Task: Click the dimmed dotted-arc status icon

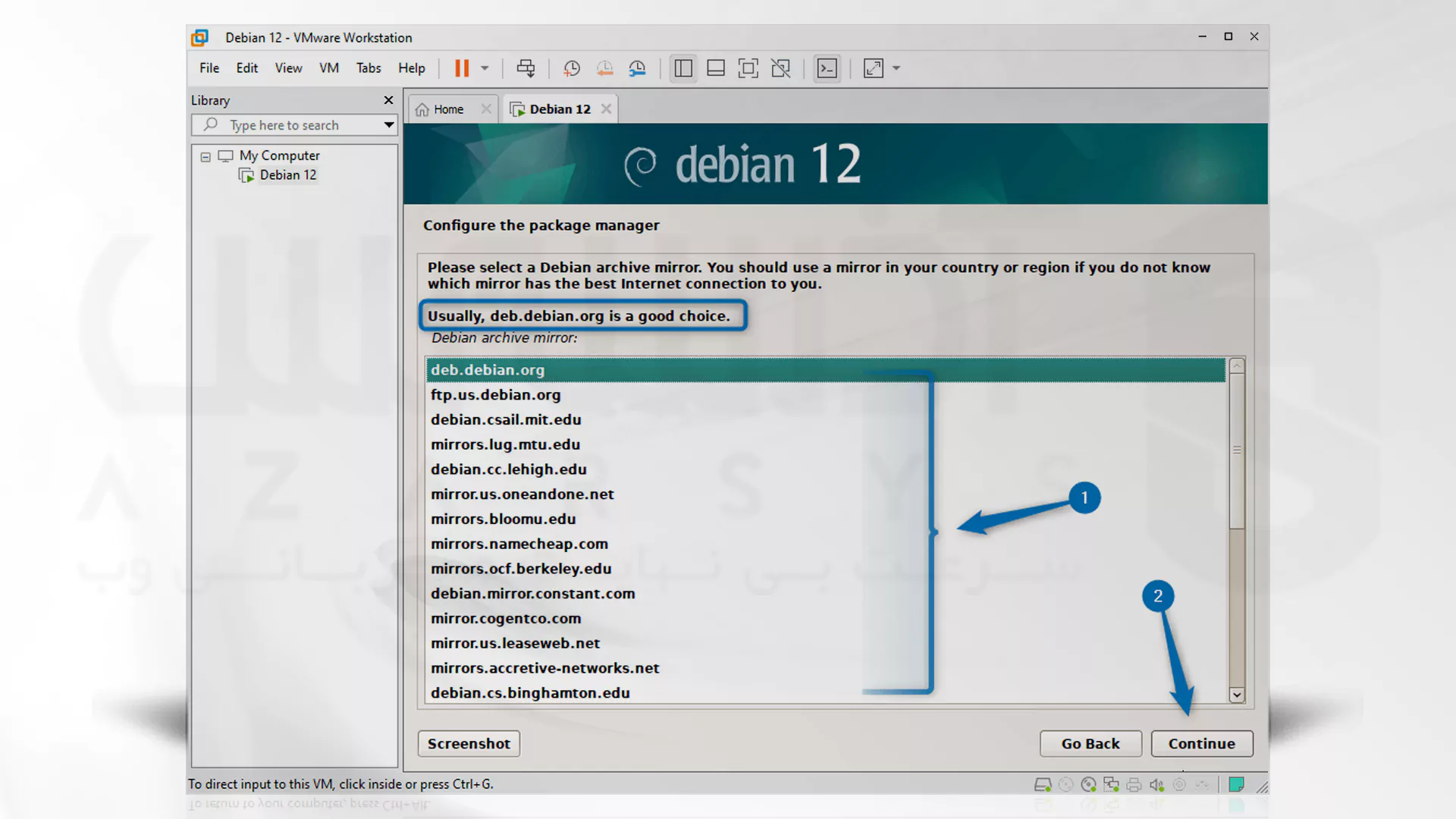Action: coord(1202,785)
